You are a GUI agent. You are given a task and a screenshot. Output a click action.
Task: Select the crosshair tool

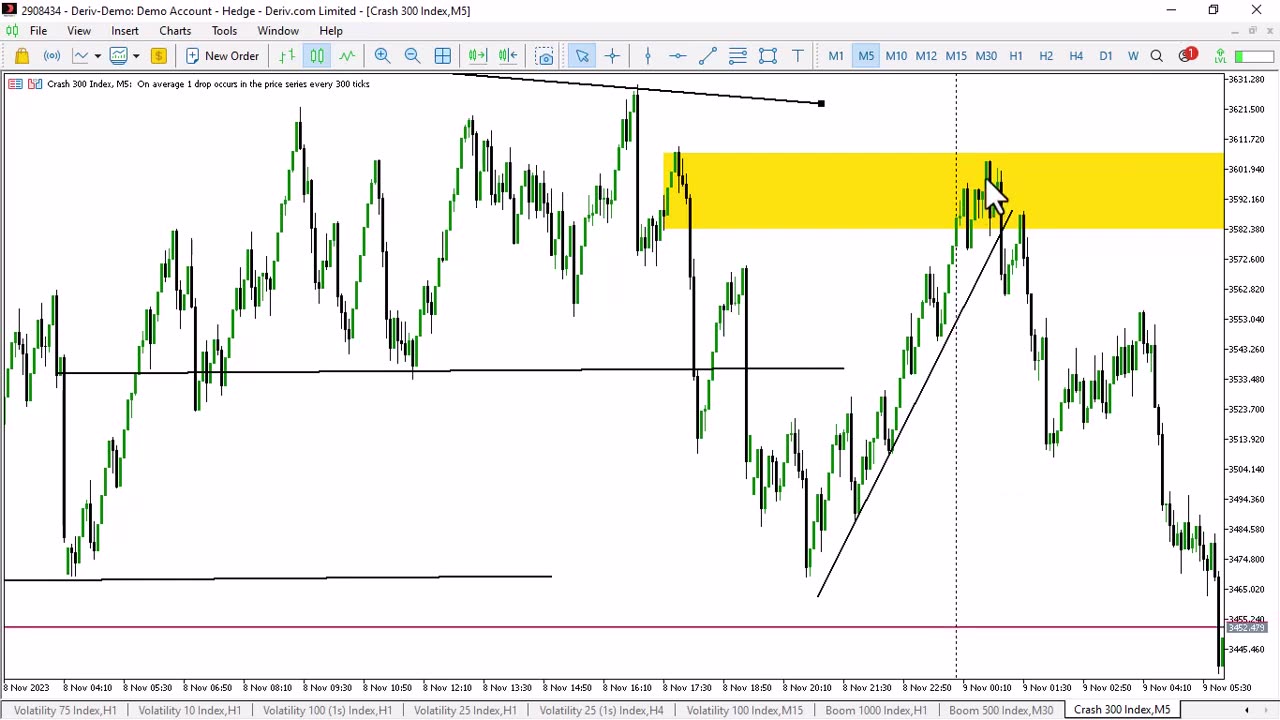click(x=612, y=56)
